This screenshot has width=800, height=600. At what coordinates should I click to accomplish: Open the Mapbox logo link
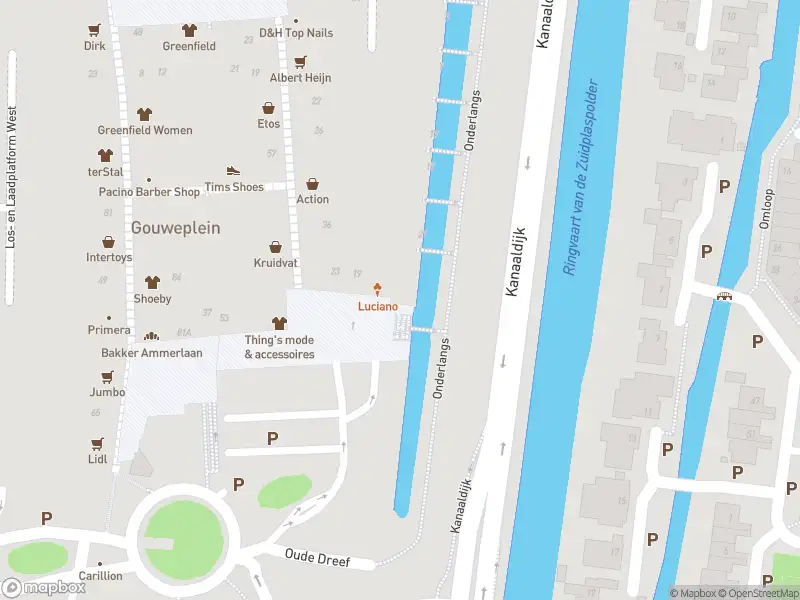coord(43,587)
